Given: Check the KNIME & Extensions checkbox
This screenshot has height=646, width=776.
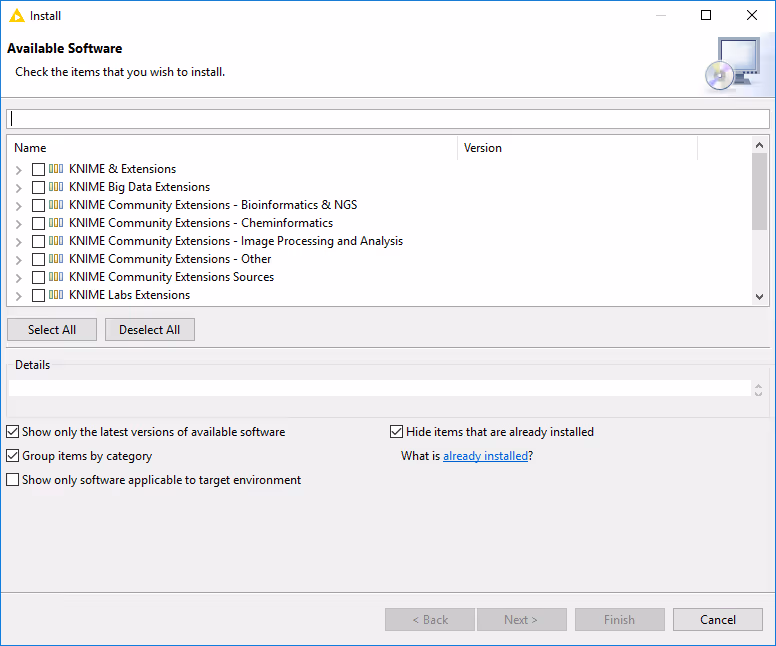Looking at the screenshot, I should [x=38, y=169].
